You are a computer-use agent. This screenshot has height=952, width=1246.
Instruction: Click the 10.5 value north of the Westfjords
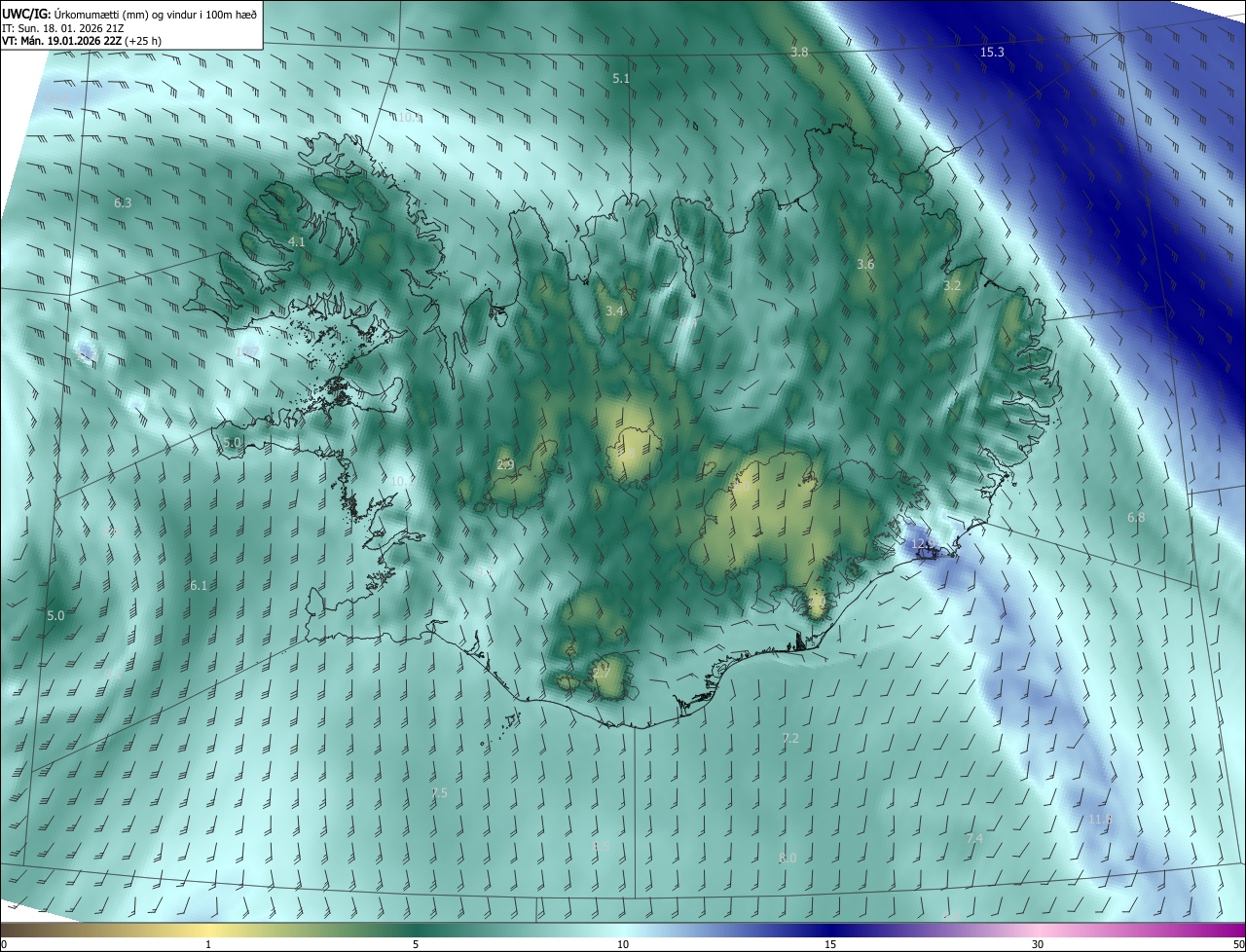point(409,117)
